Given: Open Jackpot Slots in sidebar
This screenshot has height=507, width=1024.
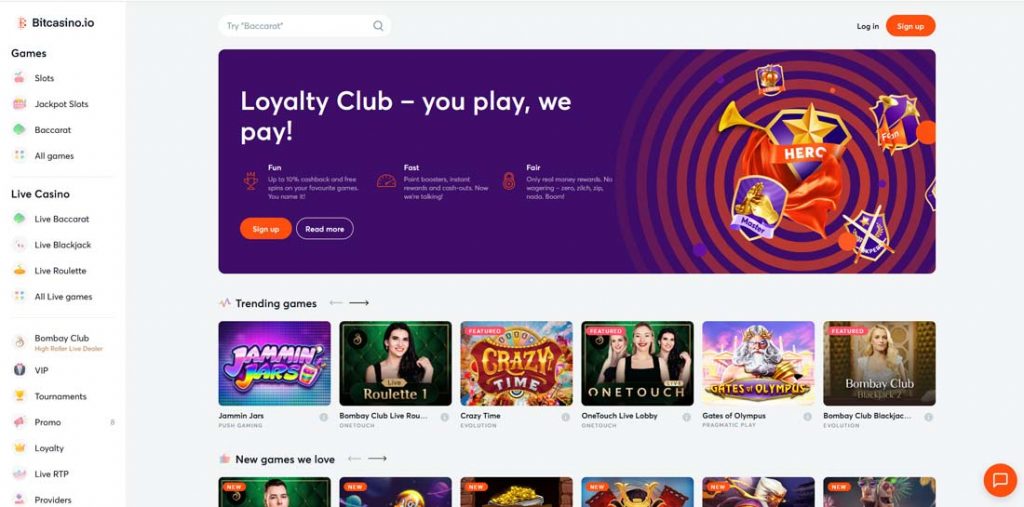Looking at the screenshot, I should (x=61, y=104).
